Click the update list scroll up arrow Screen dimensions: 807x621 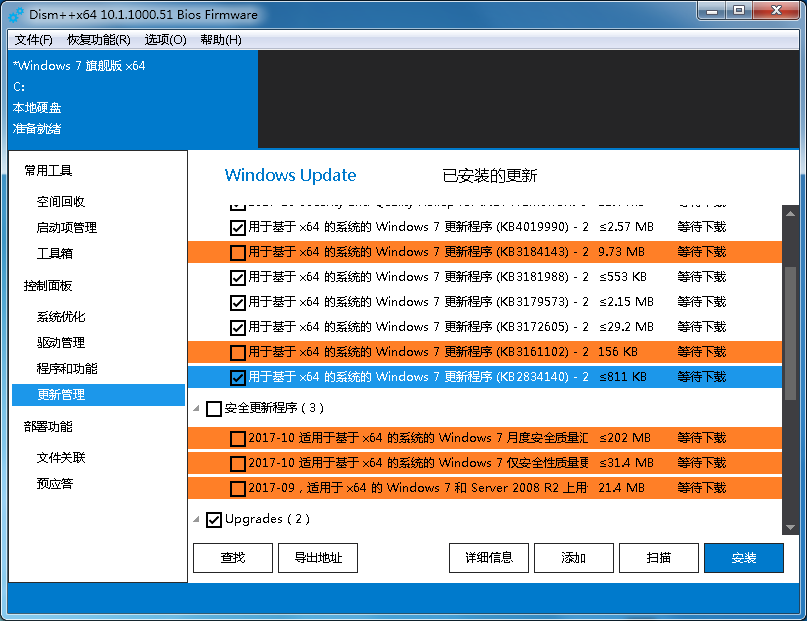(x=791, y=213)
